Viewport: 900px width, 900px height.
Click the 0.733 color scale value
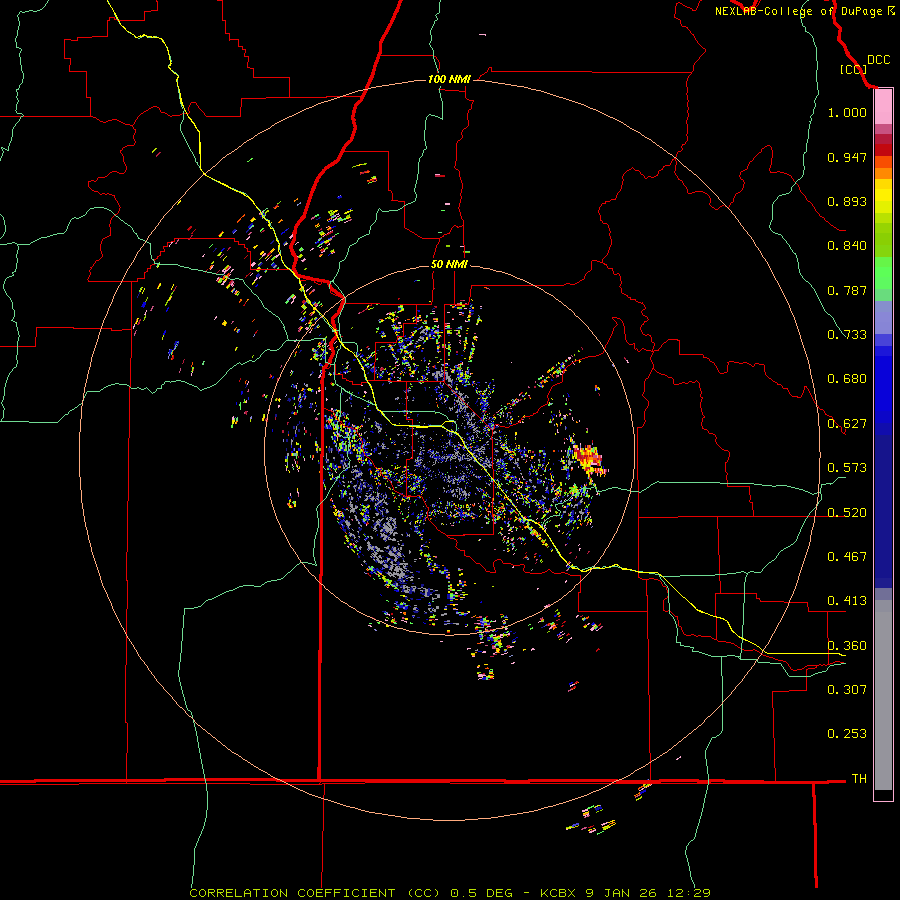(x=847, y=335)
